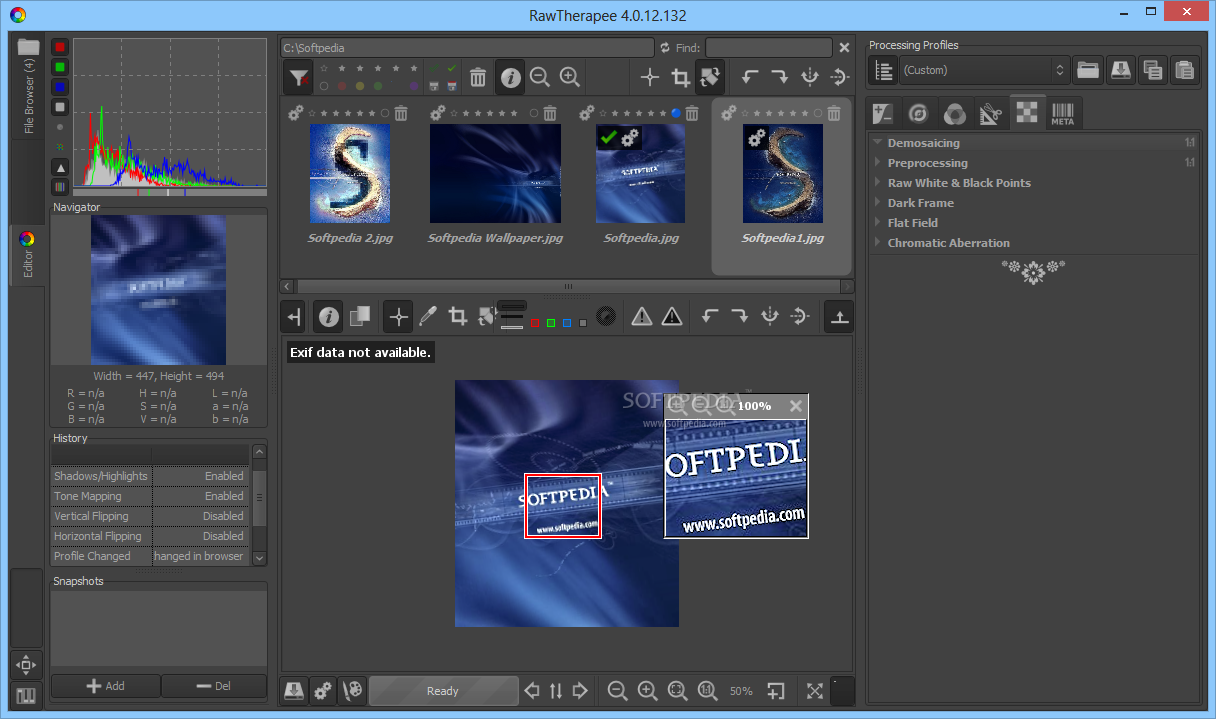Expand the Chromatic Aberration section
Image resolution: width=1216 pixels, height=719 pixels.
click(1034, 243)
